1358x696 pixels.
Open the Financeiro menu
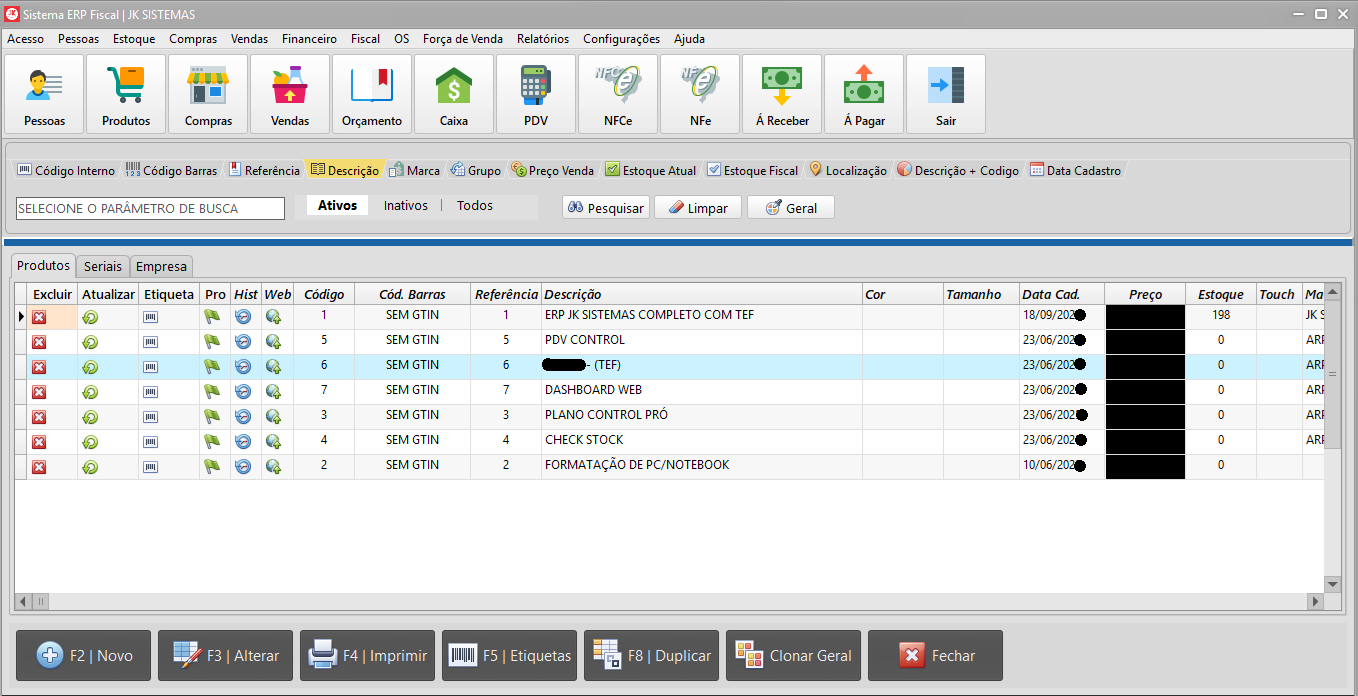[x=309, y=39]
